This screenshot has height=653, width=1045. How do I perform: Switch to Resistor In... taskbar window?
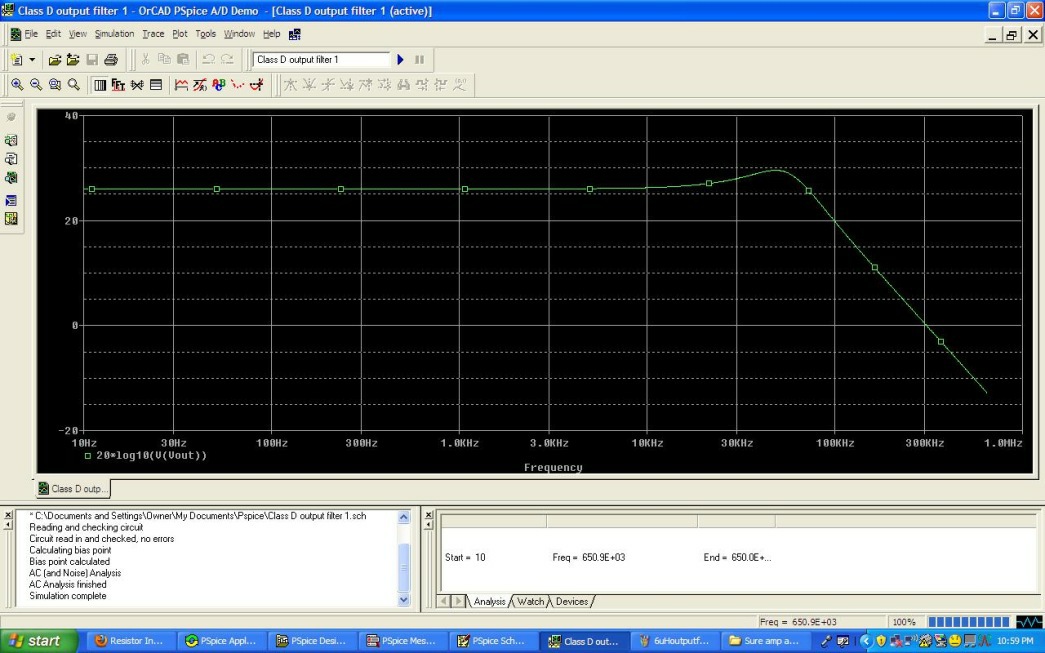coord(129,641)
